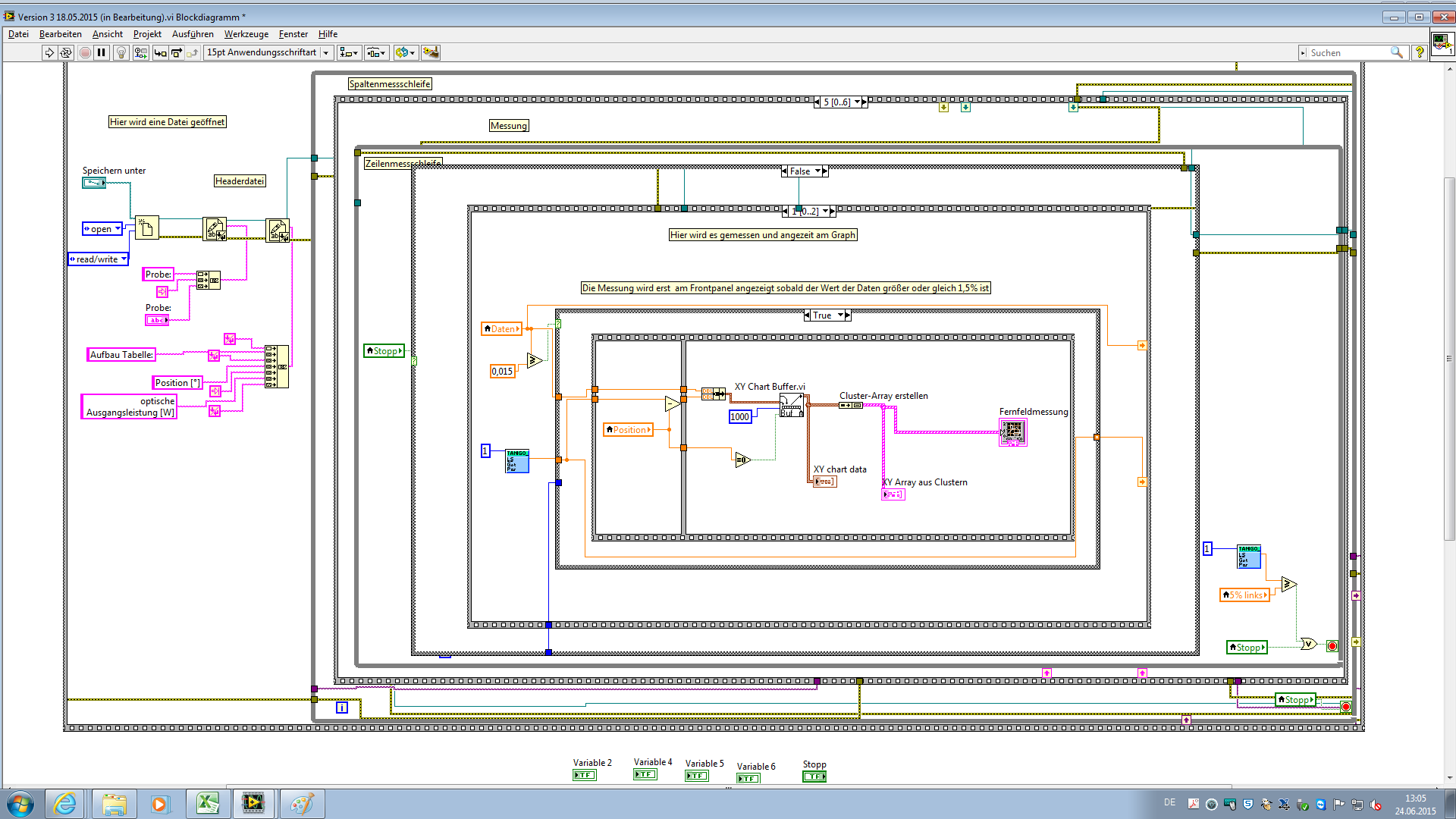
Task: Open the Ausführen menu
Action: coord(193,34)
